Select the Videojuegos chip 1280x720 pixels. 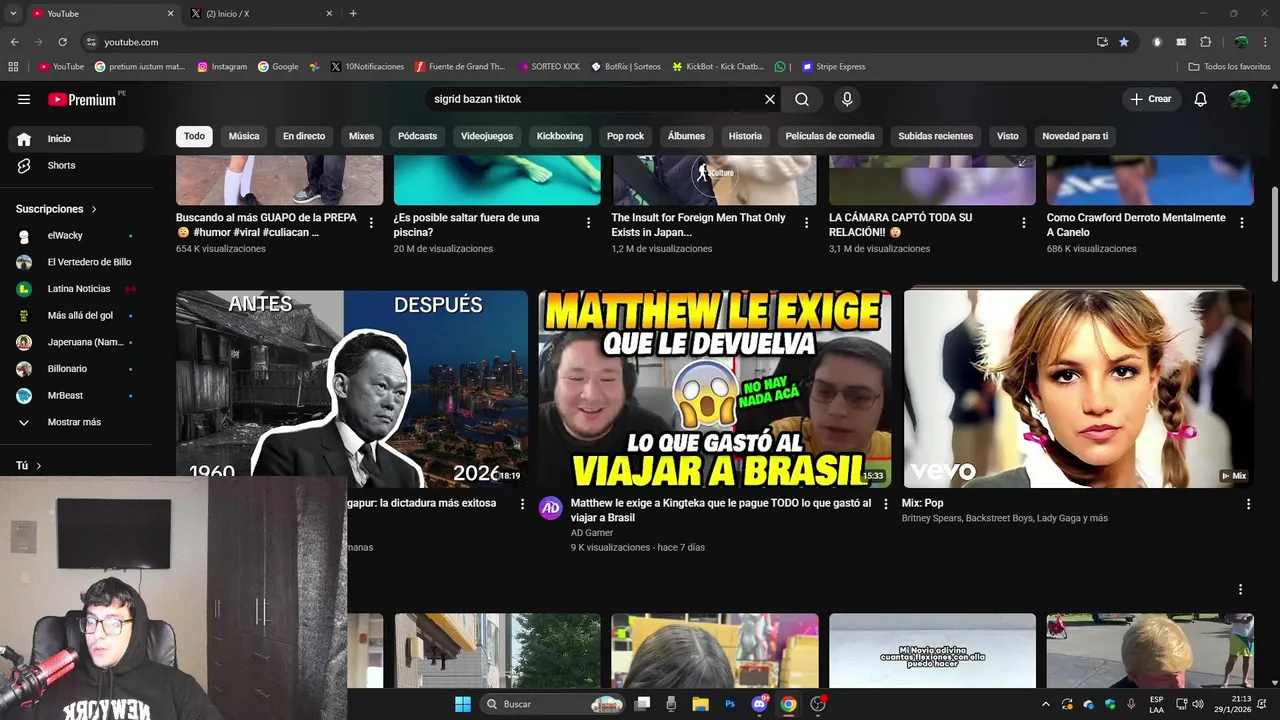[x=487, y=136]
